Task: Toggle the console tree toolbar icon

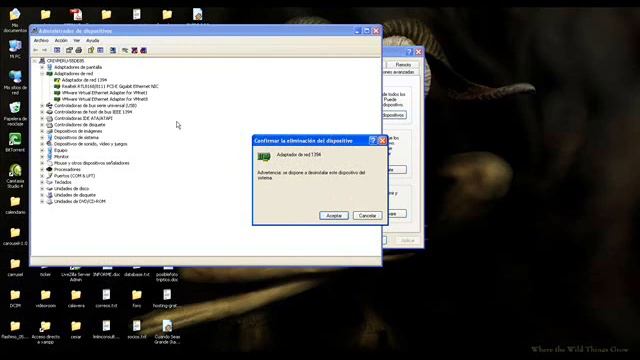Action: [x=57, y=50]
